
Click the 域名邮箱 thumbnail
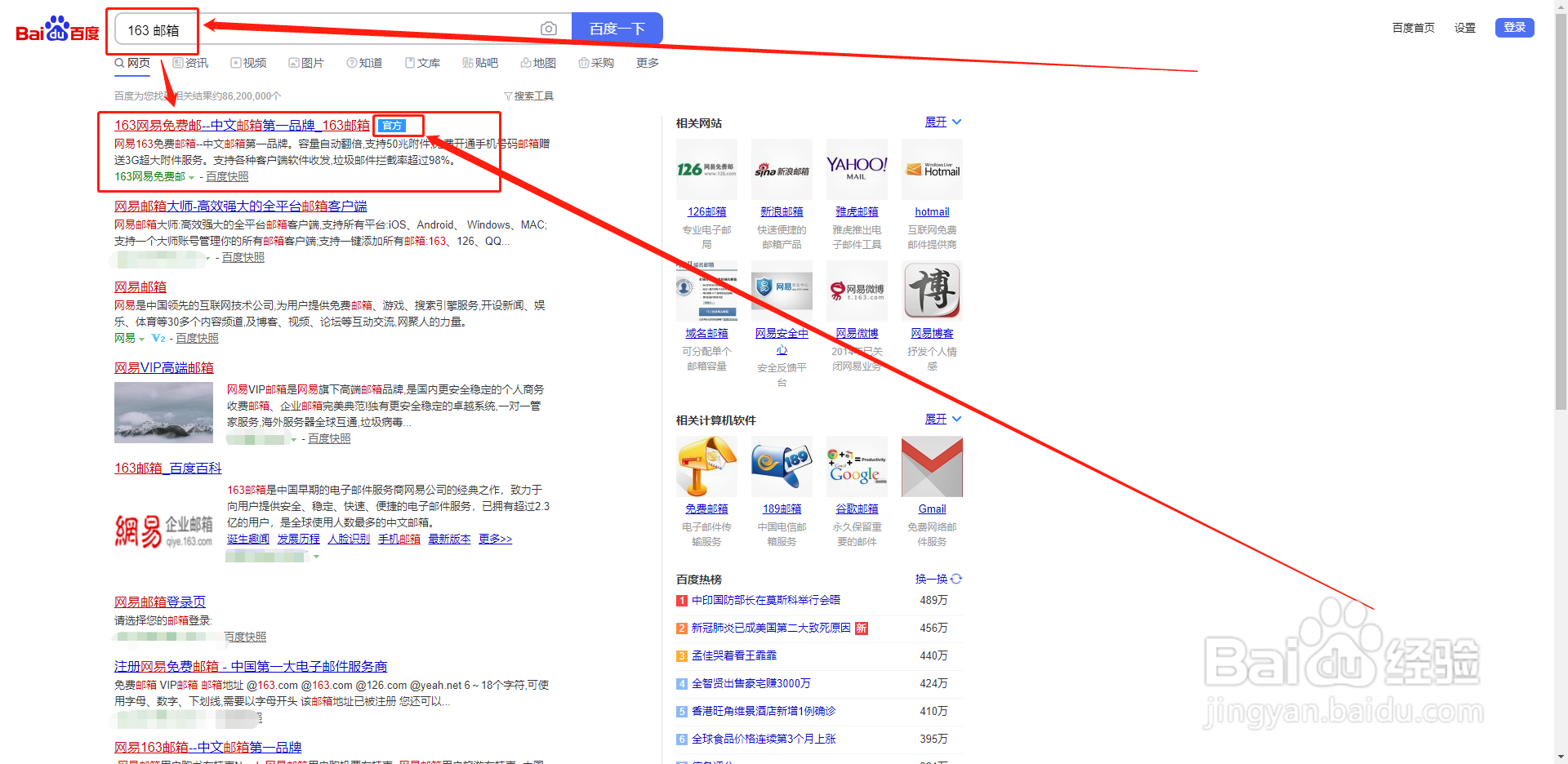(x=706, y=291)
